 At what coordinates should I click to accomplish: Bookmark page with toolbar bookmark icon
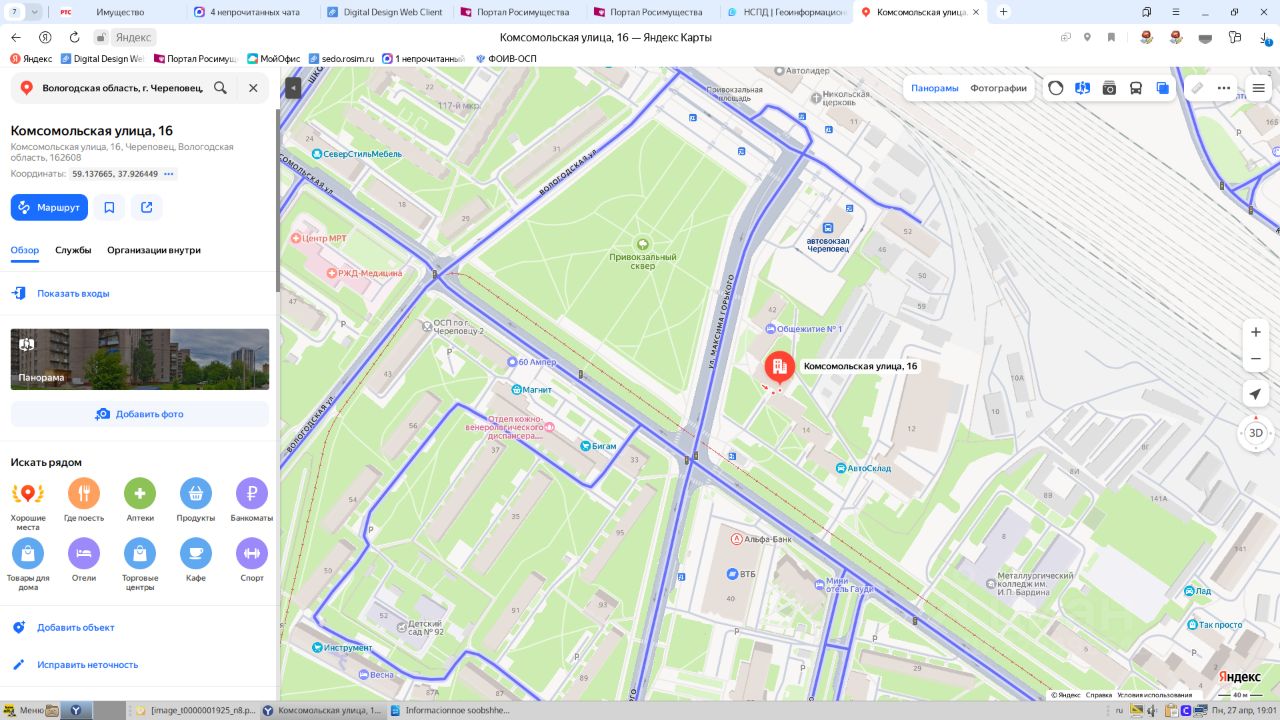tap(1111, 37)
